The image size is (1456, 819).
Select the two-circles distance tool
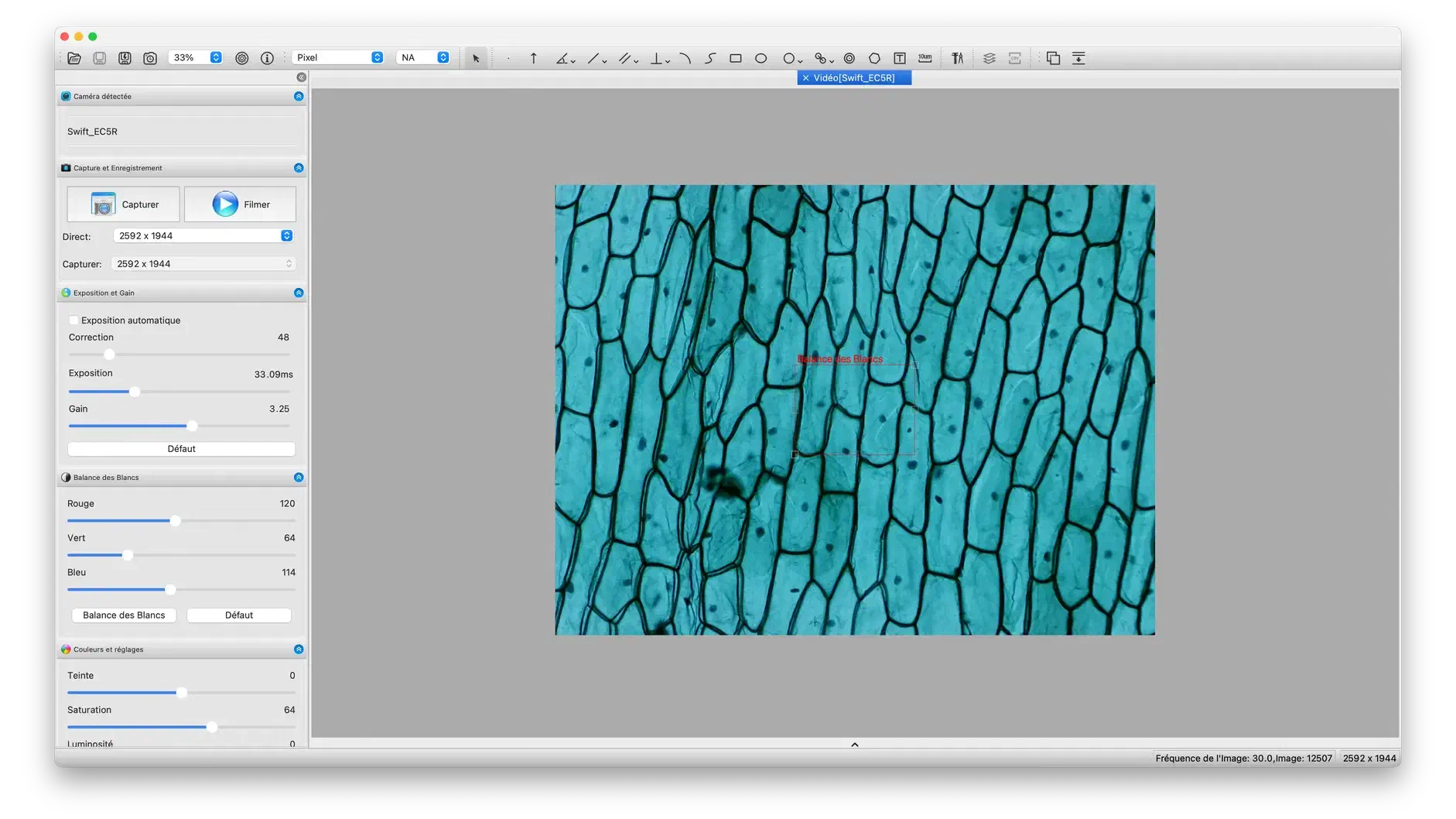[820, 58]
